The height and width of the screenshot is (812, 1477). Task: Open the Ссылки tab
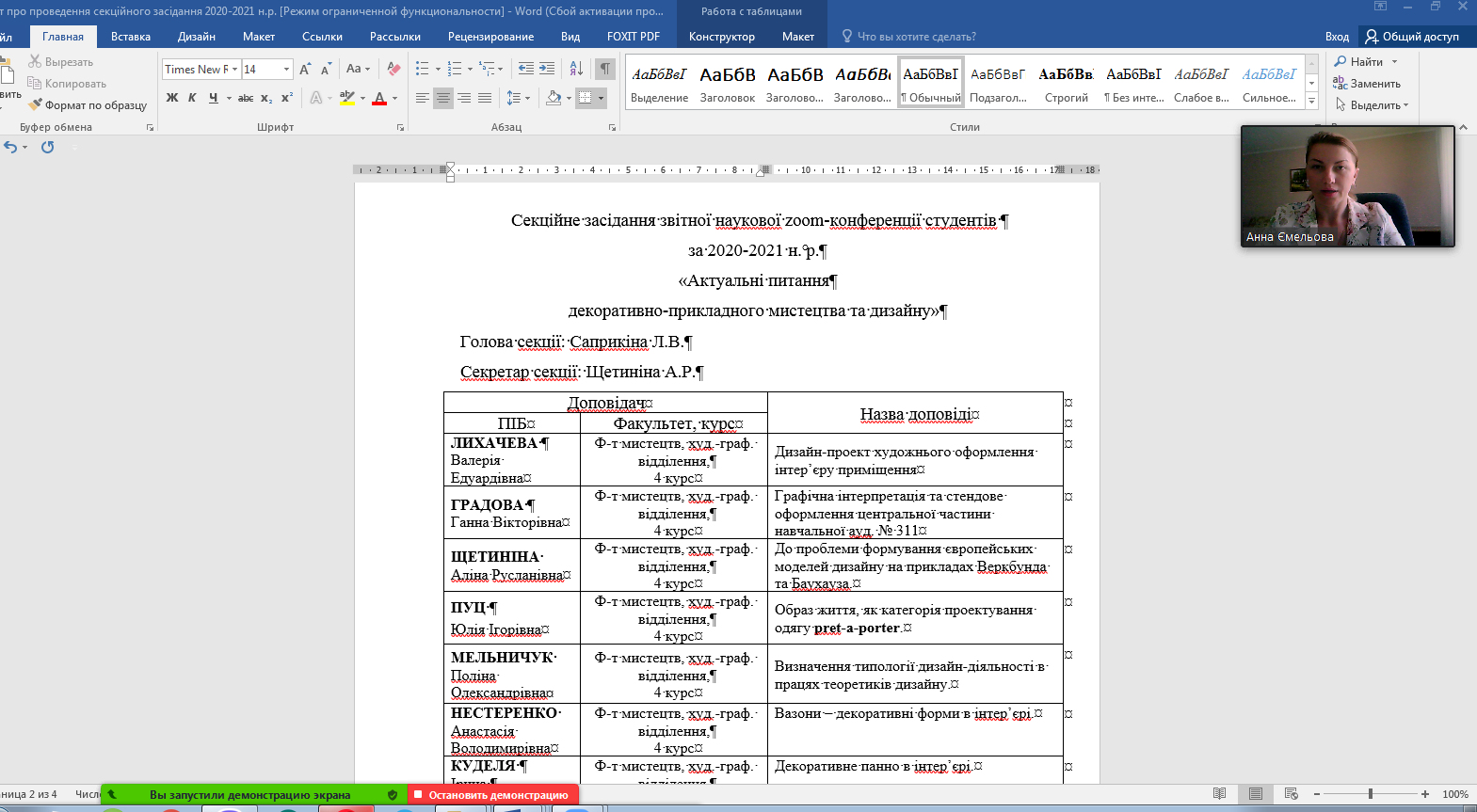tap(322, 37)
